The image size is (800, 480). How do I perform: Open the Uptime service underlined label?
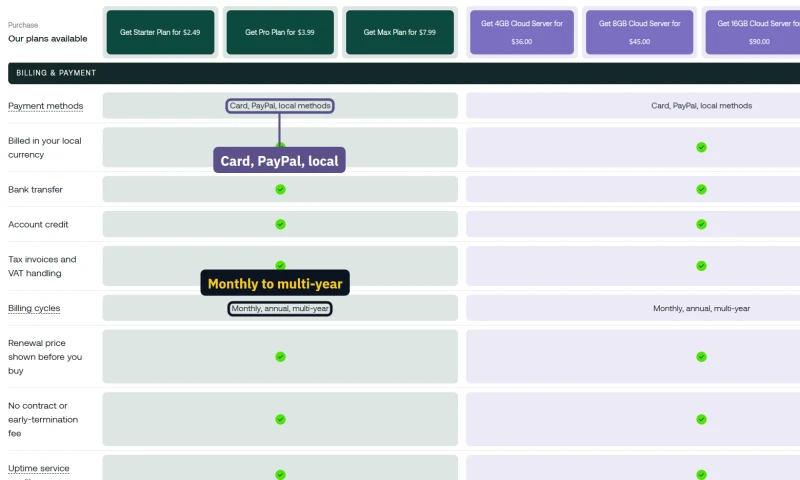39,468
